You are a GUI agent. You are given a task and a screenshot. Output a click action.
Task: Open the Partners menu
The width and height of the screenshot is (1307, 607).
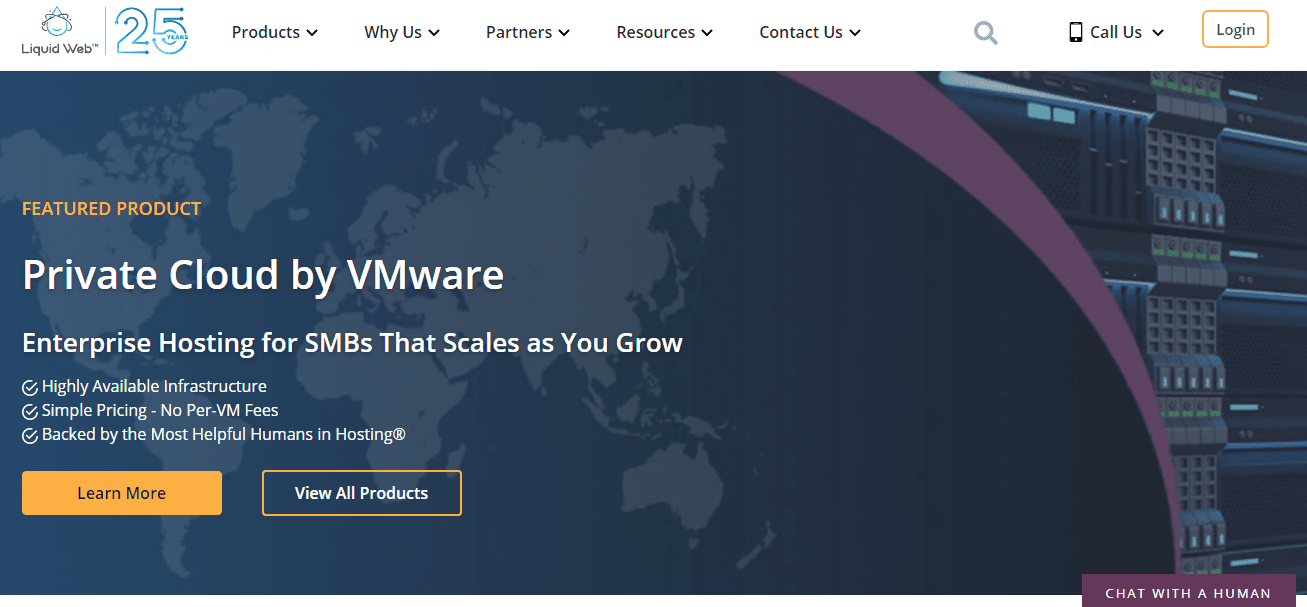click(528, 32)
